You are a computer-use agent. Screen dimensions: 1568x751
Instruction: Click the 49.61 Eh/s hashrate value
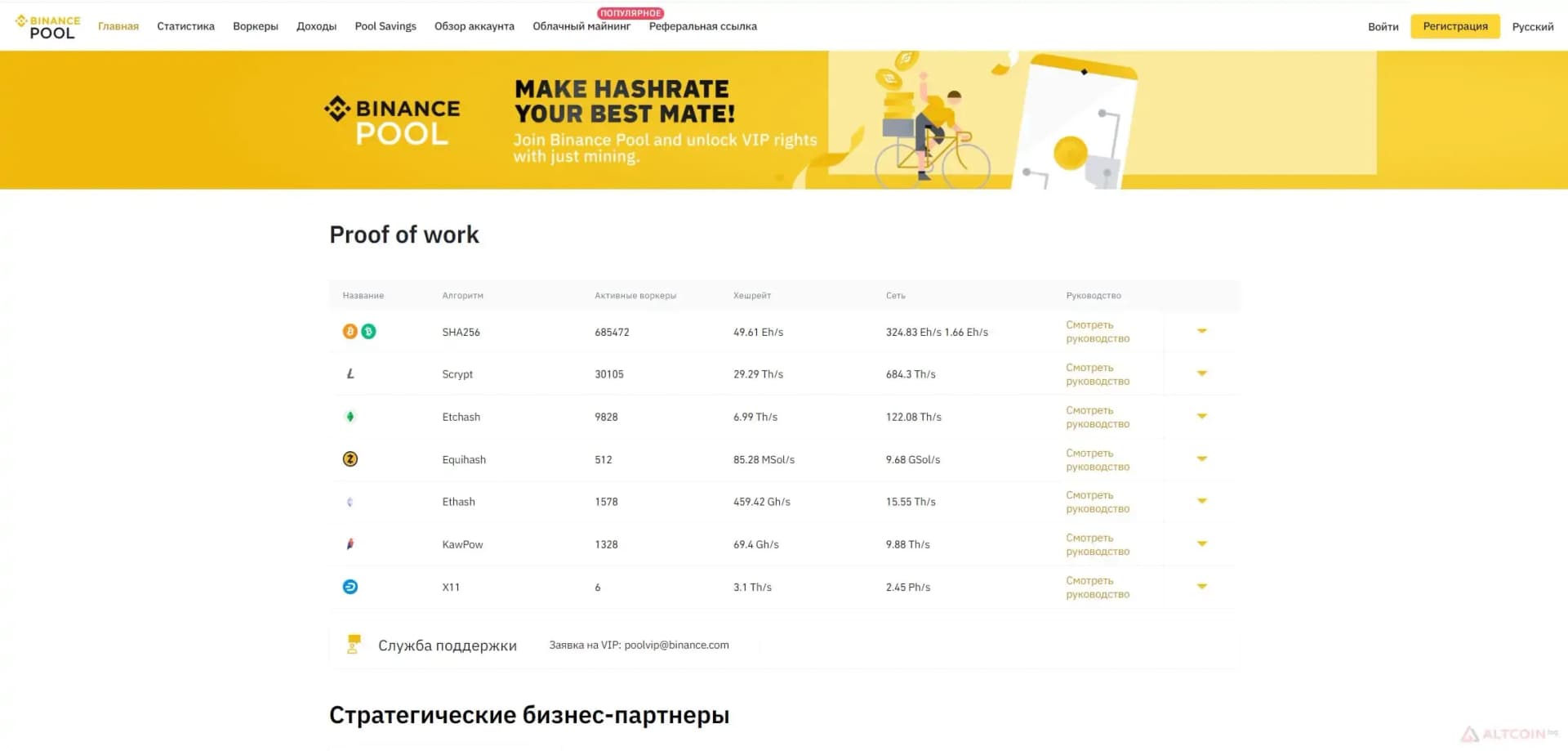(758, 332)
